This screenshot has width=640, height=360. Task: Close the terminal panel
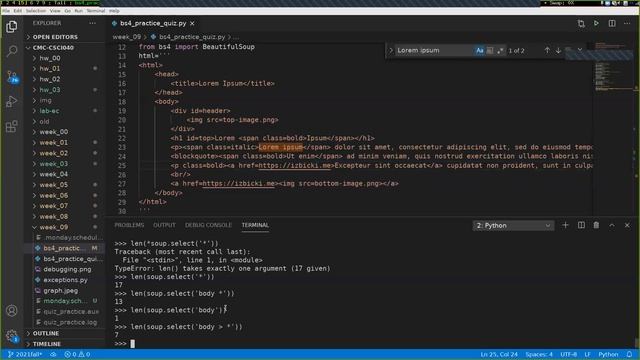pos(627,225)
